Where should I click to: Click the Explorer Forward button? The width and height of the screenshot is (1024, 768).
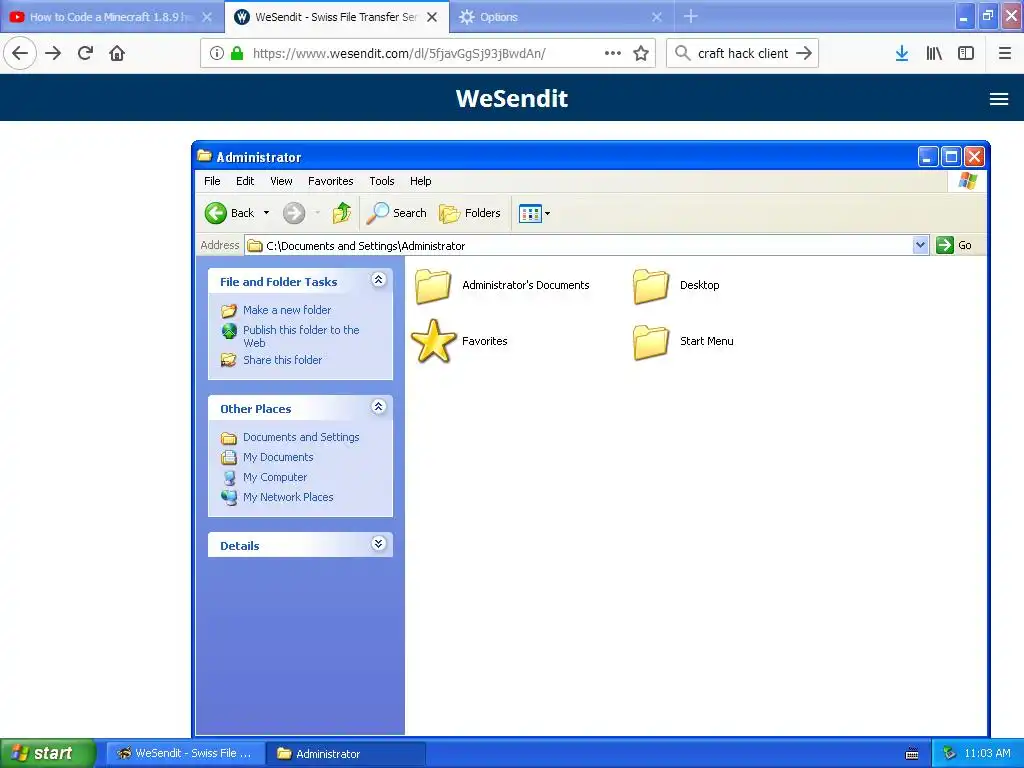(294, 213)
